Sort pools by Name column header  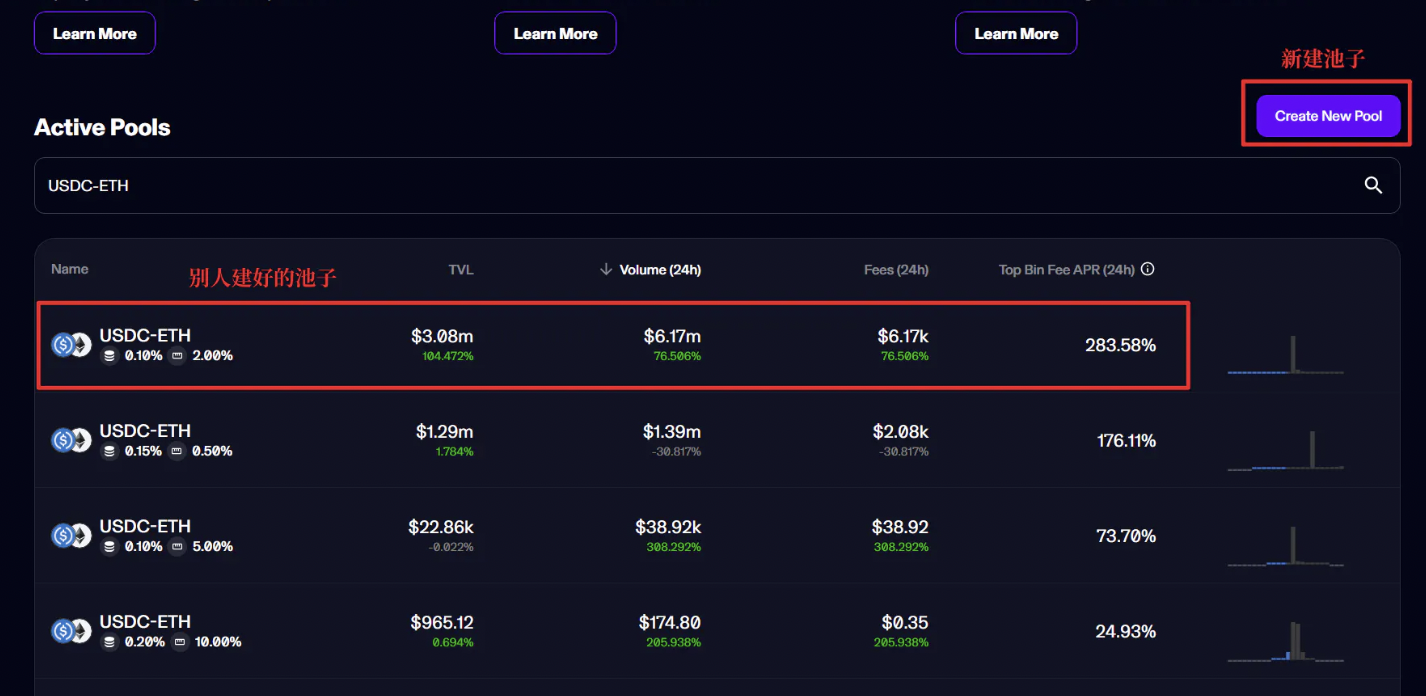[x=70, y=269]
